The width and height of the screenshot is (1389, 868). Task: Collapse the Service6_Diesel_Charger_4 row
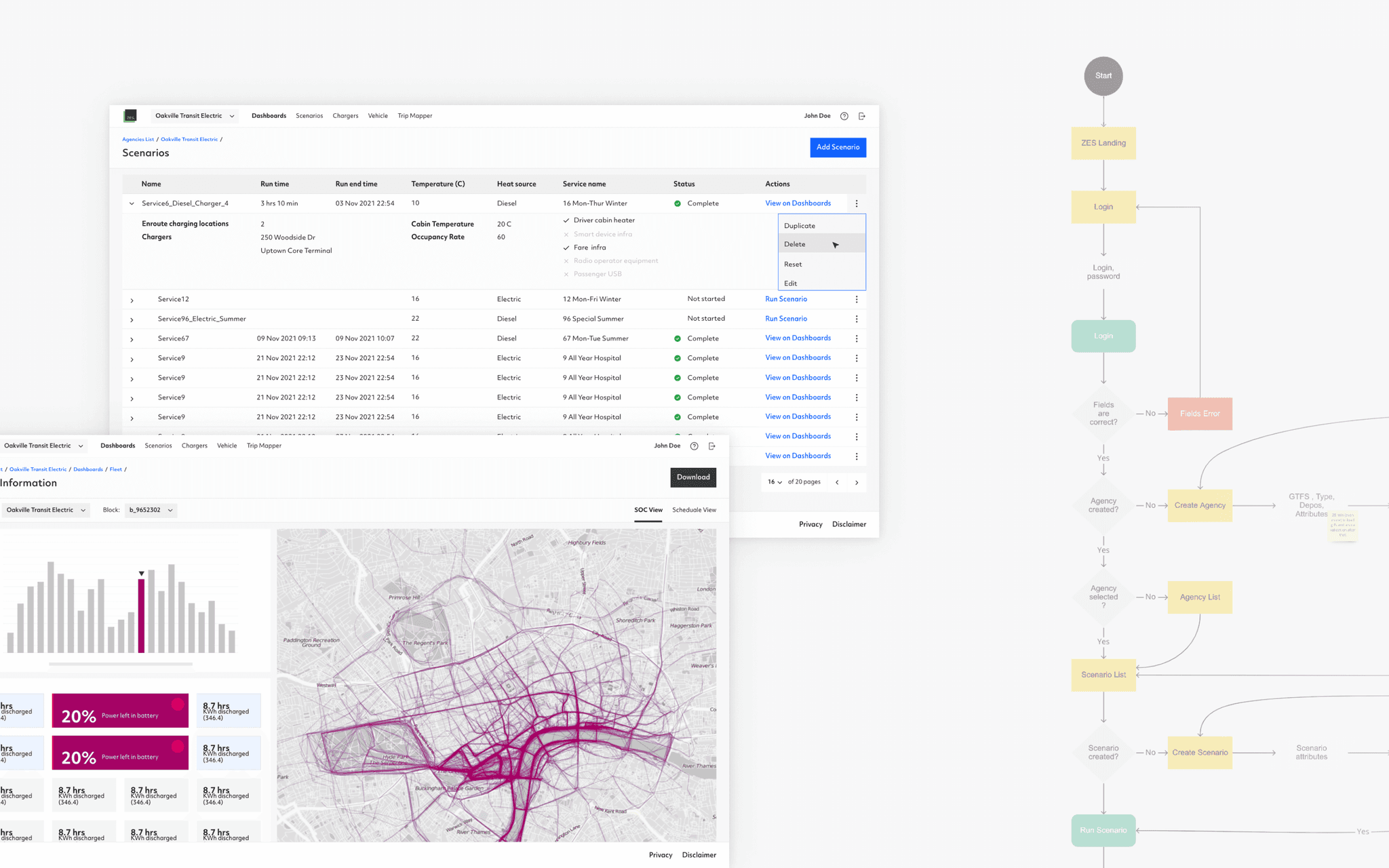pyautogui.click(x=132, y=203)
